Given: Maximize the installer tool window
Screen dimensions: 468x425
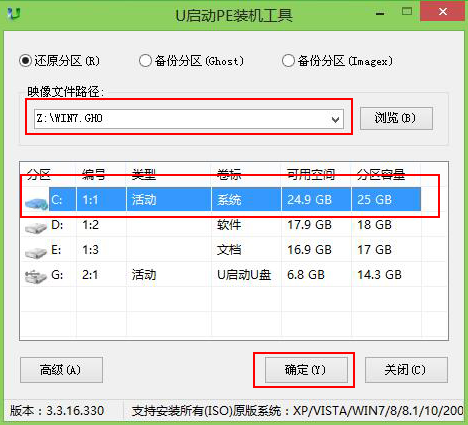Looking at the screenshot, I should [x=407, y=12].
